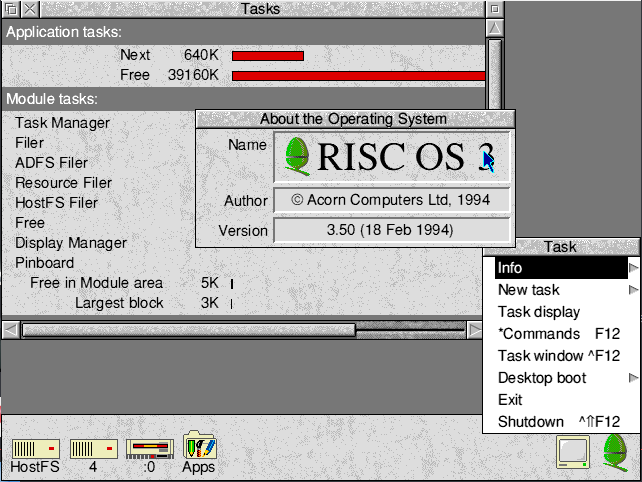Select the Task Manager module task
The image size is (642, 482).
[62, 123]
